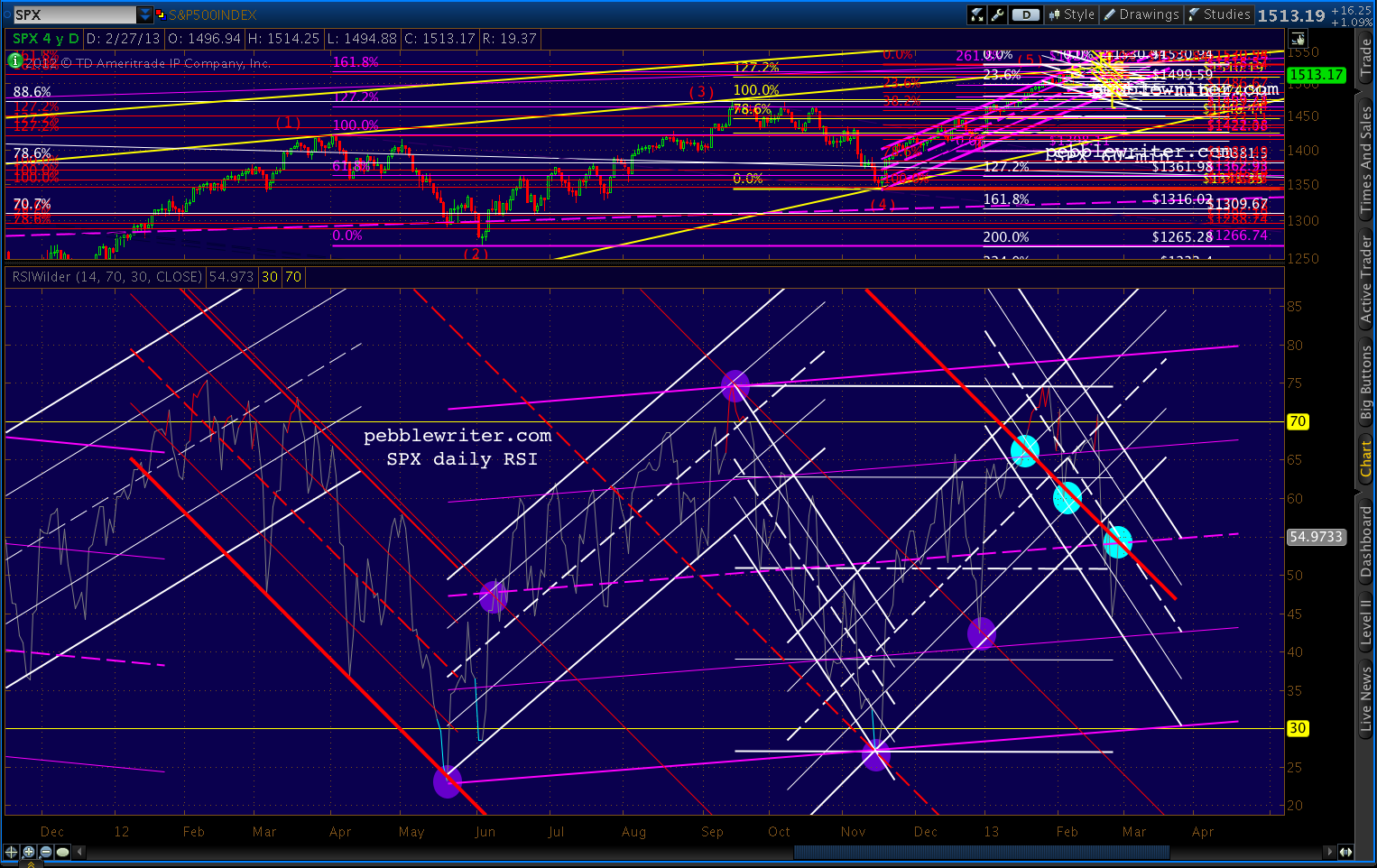Click the SPX symbol input field
The height and width of the screenshot is (868, 1377).
pyautogui.click(x=74, y=14)
